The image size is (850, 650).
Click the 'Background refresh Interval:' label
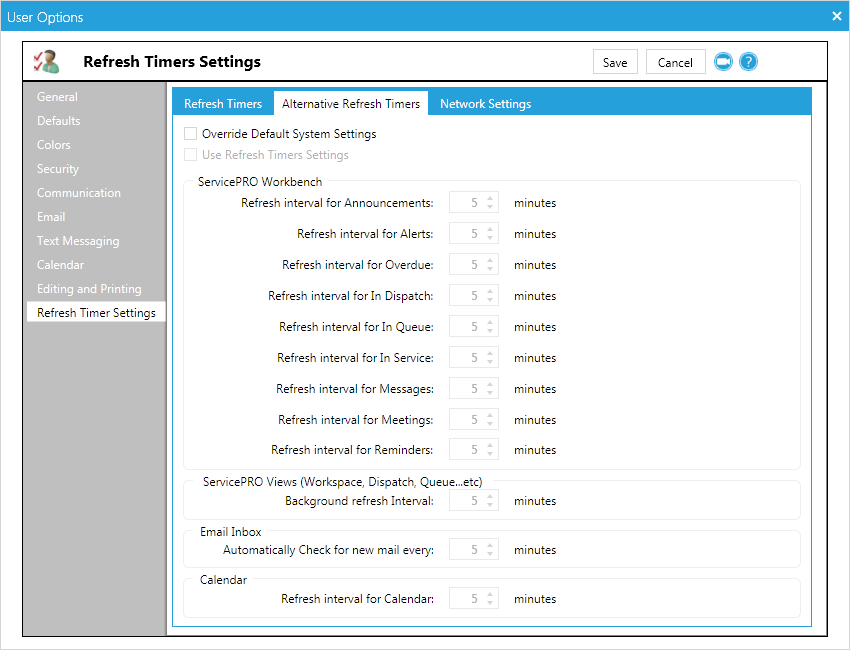pyautogui.click(x=359, y=501)
